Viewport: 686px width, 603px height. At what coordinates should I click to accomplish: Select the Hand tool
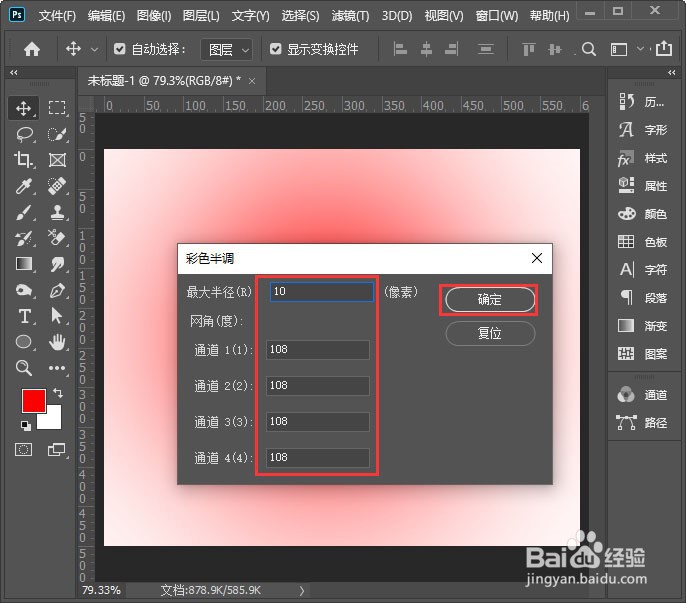tap(57, 342)
